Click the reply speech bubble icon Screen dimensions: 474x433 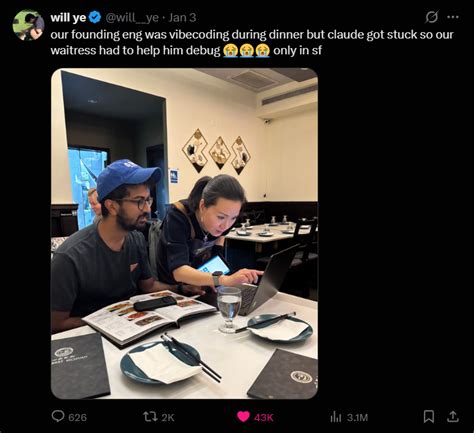click(x=58, y=416)
